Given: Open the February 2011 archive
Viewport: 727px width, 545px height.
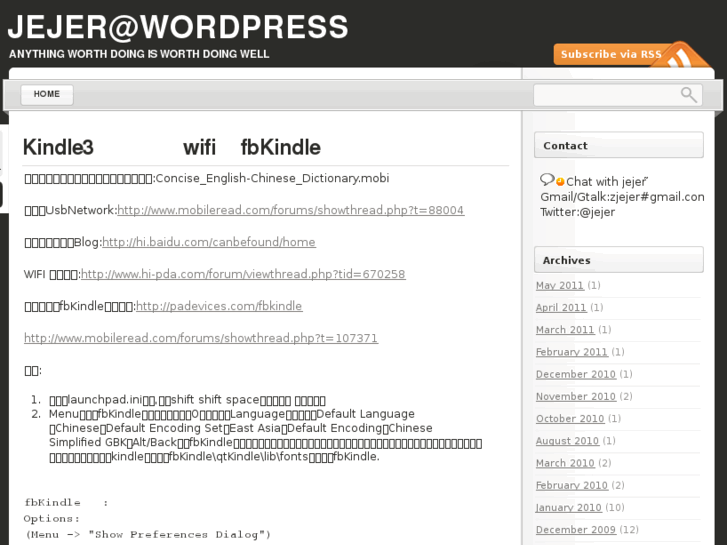Looking at the screenshot, I should 572,352.
